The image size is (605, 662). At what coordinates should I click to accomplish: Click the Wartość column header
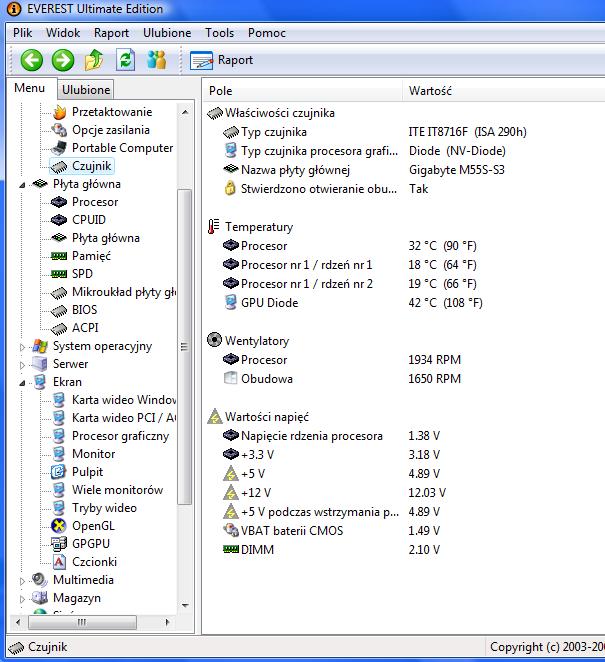pos(503,91)
